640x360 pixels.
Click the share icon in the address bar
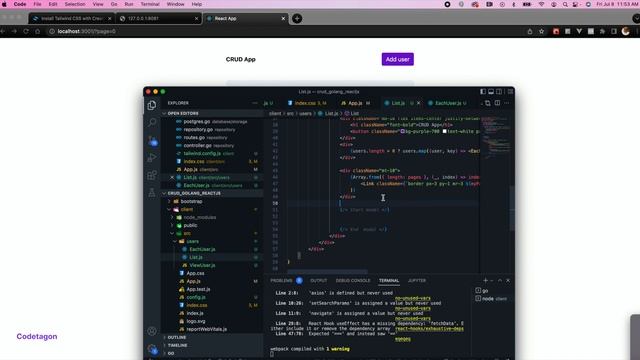point(530,31)
